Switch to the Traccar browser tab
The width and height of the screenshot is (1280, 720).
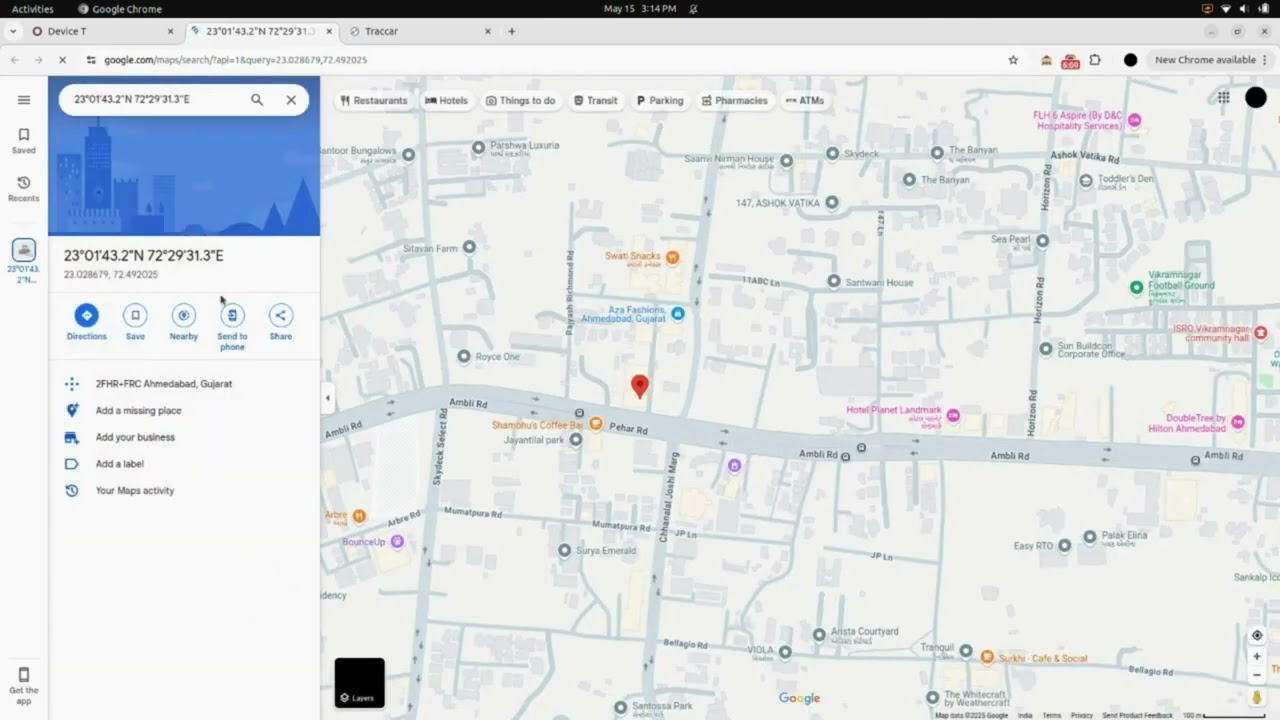coord(420,31)
